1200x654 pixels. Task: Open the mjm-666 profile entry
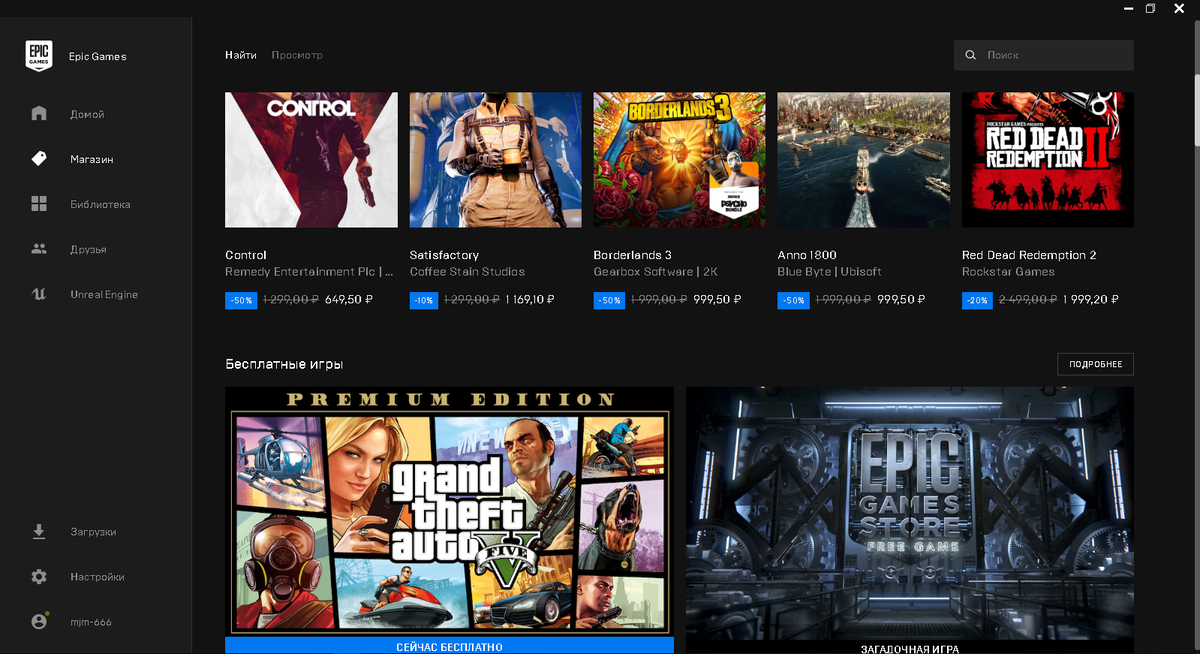(x=91, y=622)
